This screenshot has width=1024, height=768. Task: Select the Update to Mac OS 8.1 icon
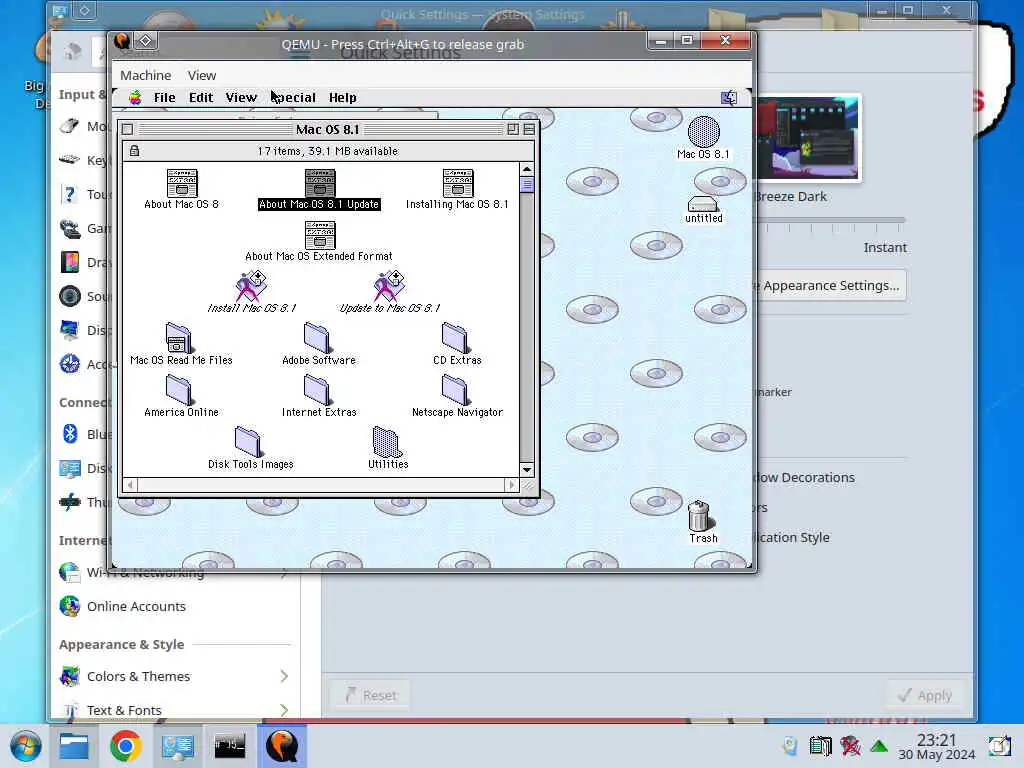[x=389, y=286]
